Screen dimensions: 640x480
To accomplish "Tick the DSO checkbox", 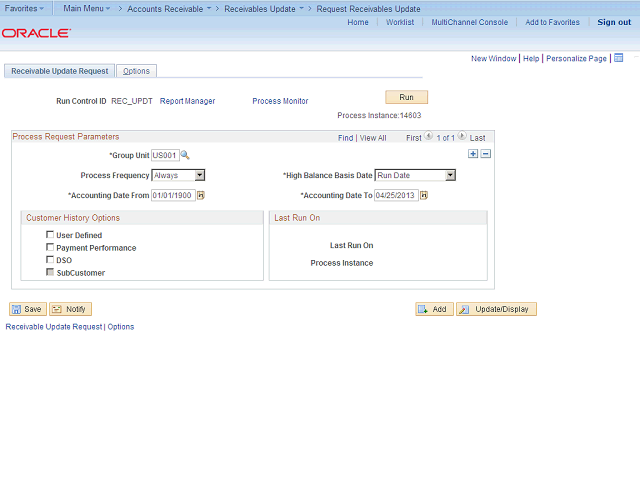I will [x=50, y=259].
